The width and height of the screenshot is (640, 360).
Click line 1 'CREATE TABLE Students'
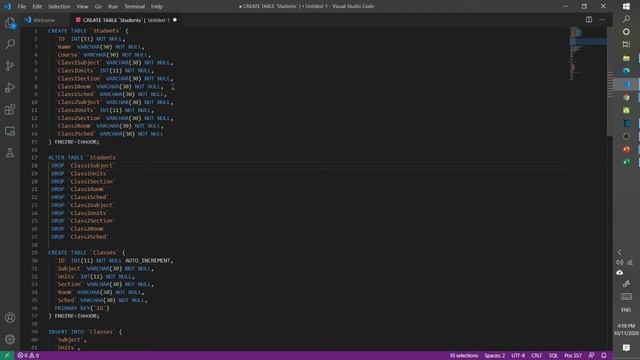point(88,31)
